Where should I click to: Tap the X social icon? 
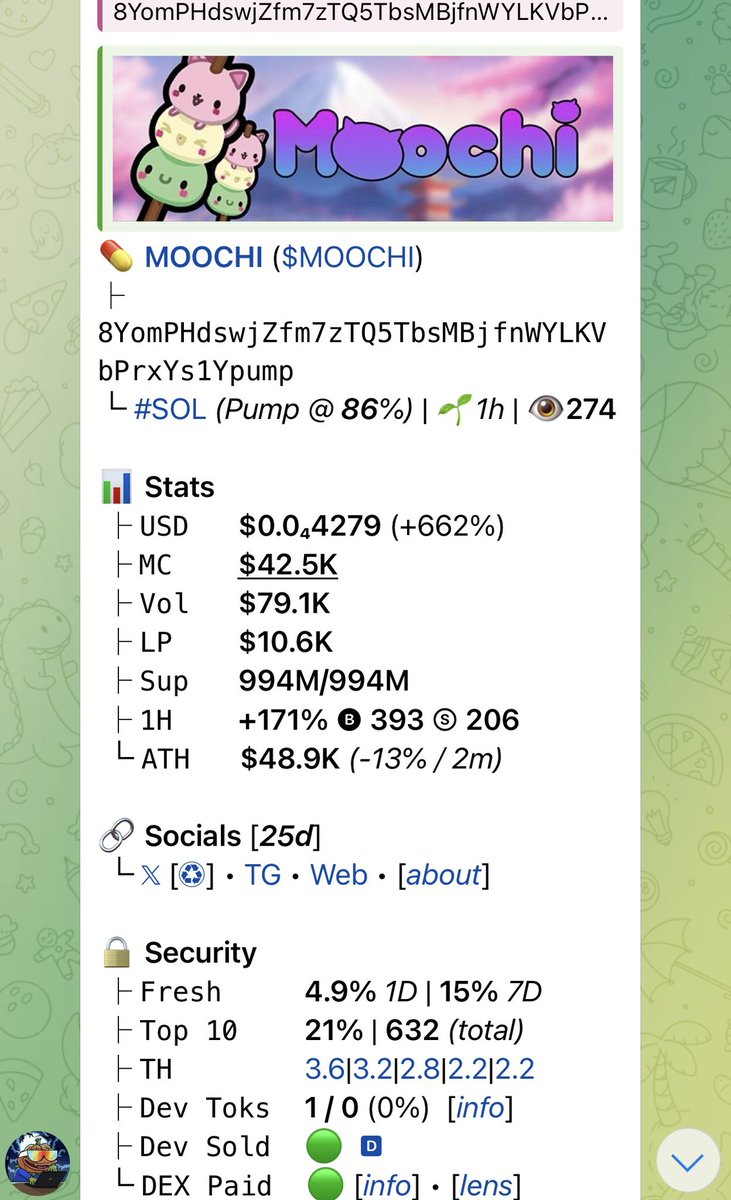150,875
